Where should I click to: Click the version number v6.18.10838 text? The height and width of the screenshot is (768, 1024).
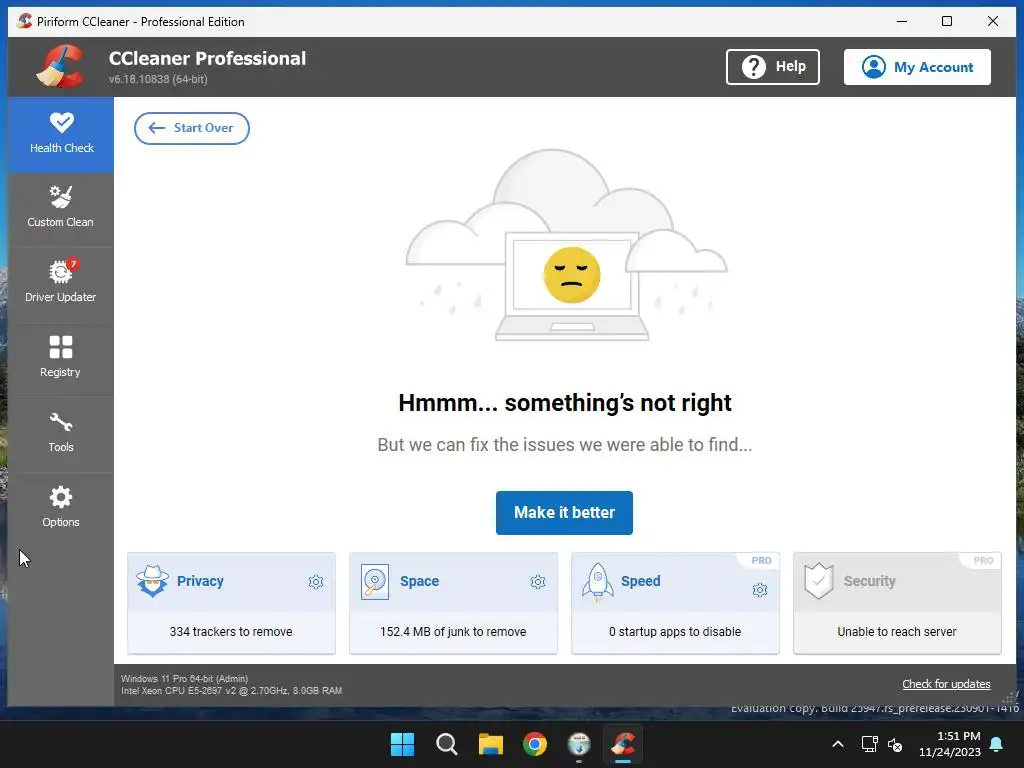pyautogui.click(x=158, y=79)
